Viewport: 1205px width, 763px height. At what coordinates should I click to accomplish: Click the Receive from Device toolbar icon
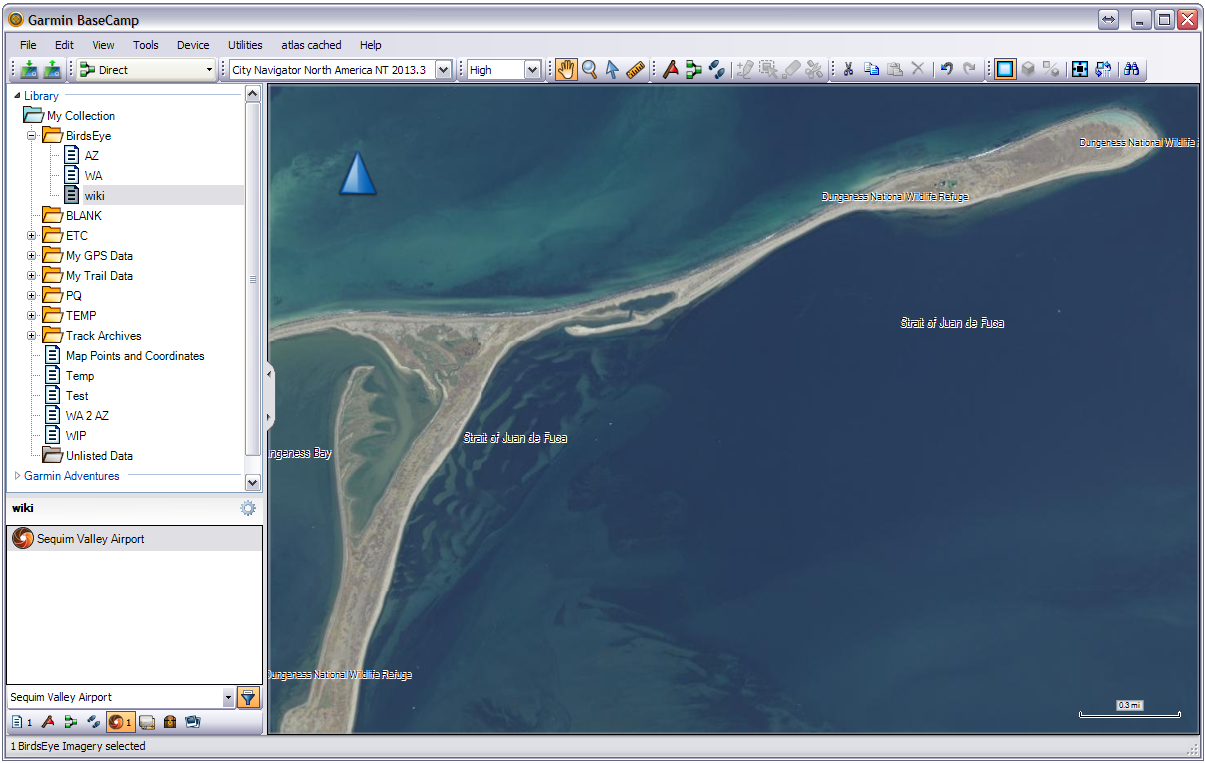coord(52,70)
